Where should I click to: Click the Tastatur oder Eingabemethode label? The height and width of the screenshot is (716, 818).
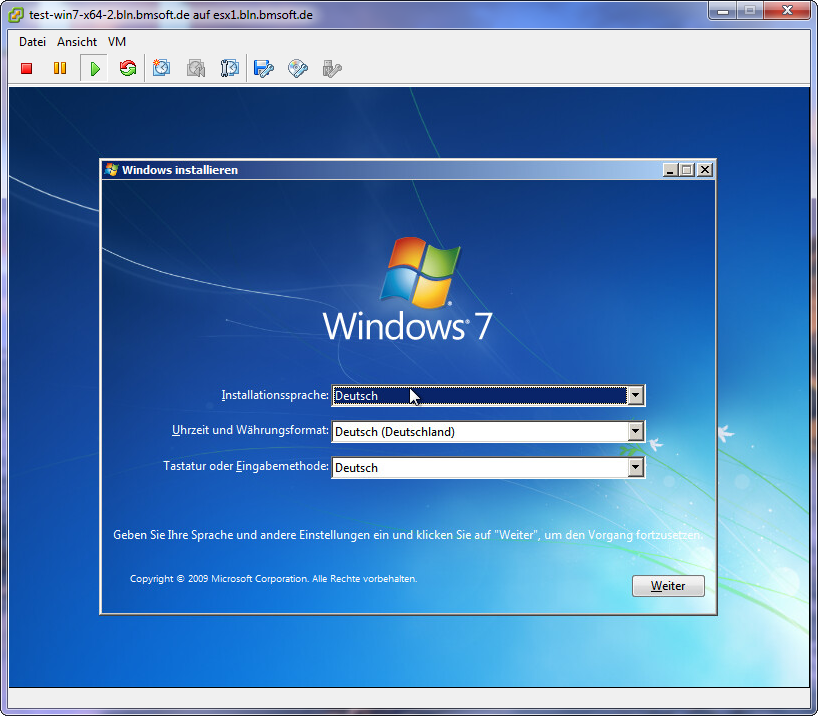(246, 466)
